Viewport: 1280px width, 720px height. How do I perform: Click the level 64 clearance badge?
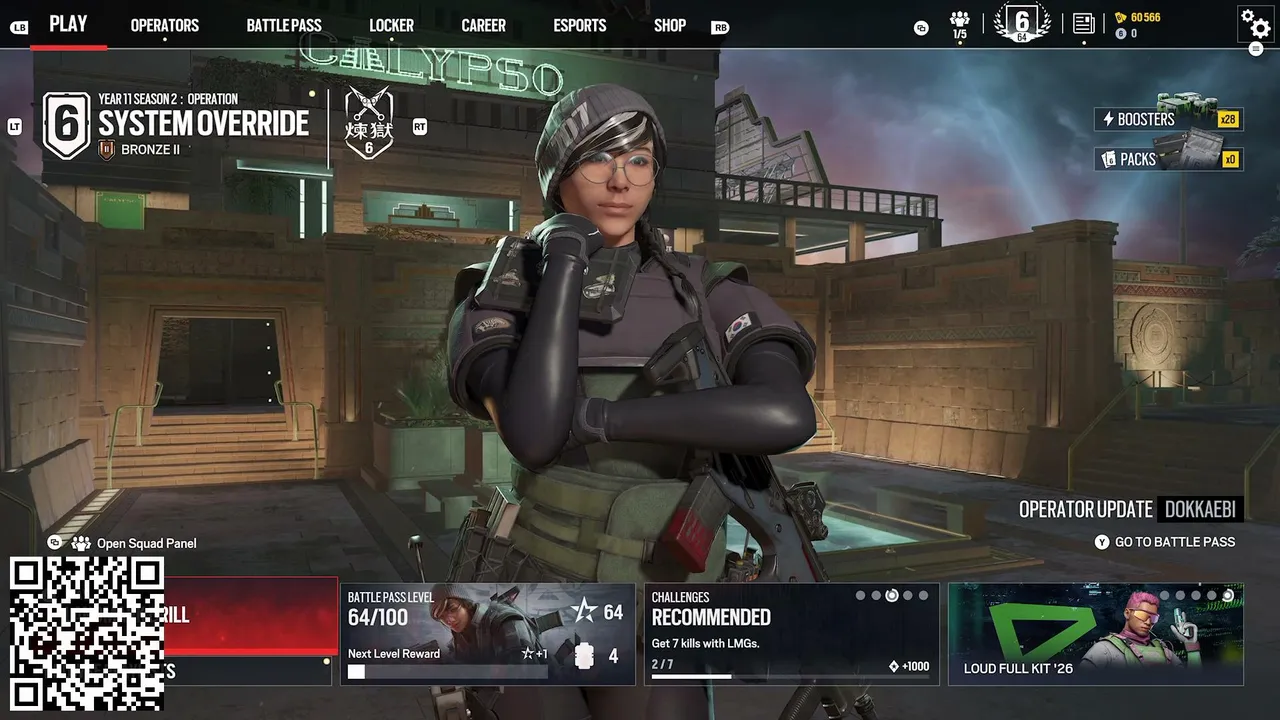click(1021, 24)
